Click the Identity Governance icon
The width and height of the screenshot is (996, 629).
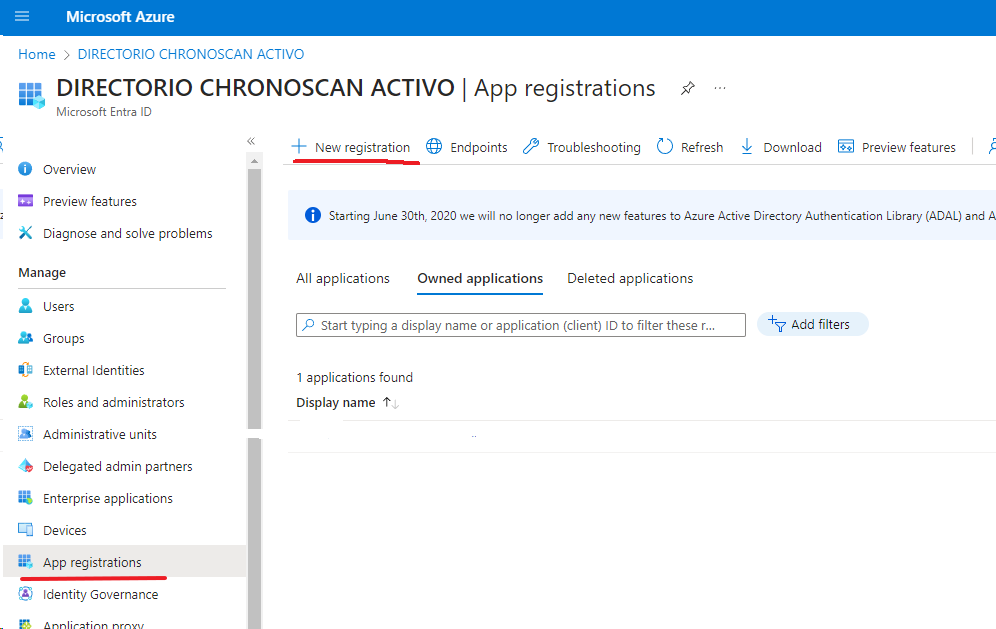pyautogui.click(x=25, y=593)
